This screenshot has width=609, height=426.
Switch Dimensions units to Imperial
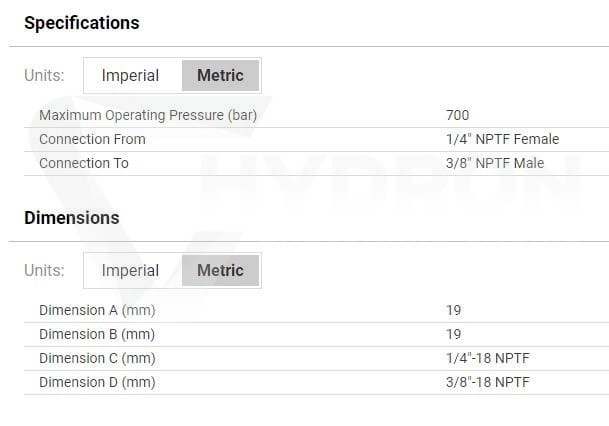(x=130, y=270)
